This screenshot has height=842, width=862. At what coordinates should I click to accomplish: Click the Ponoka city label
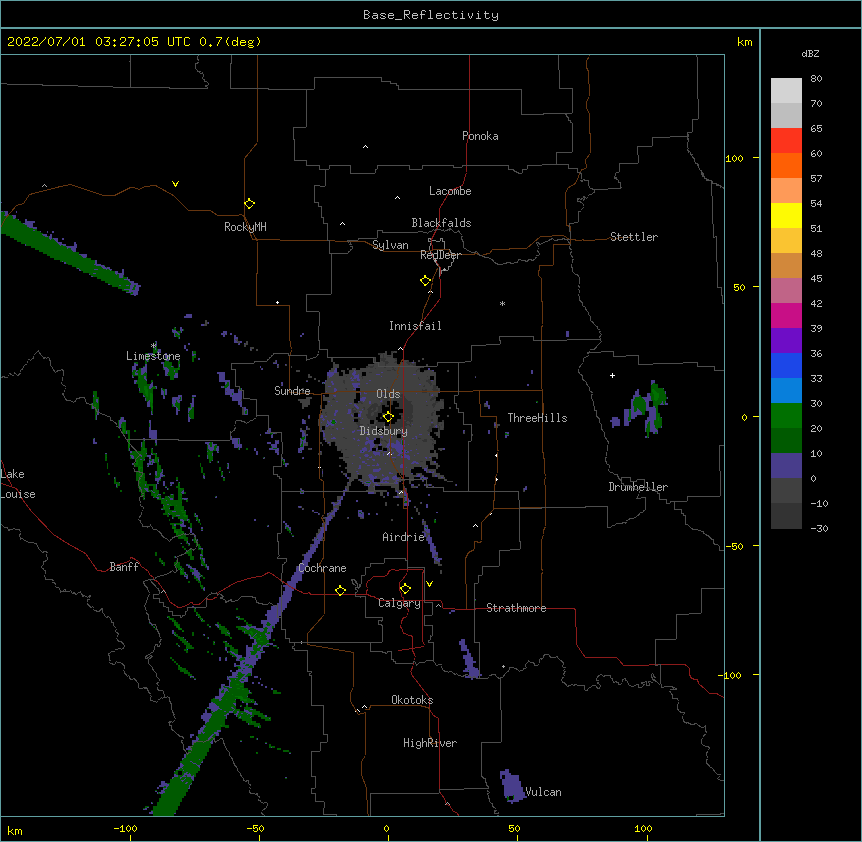[x=480, y=136]
